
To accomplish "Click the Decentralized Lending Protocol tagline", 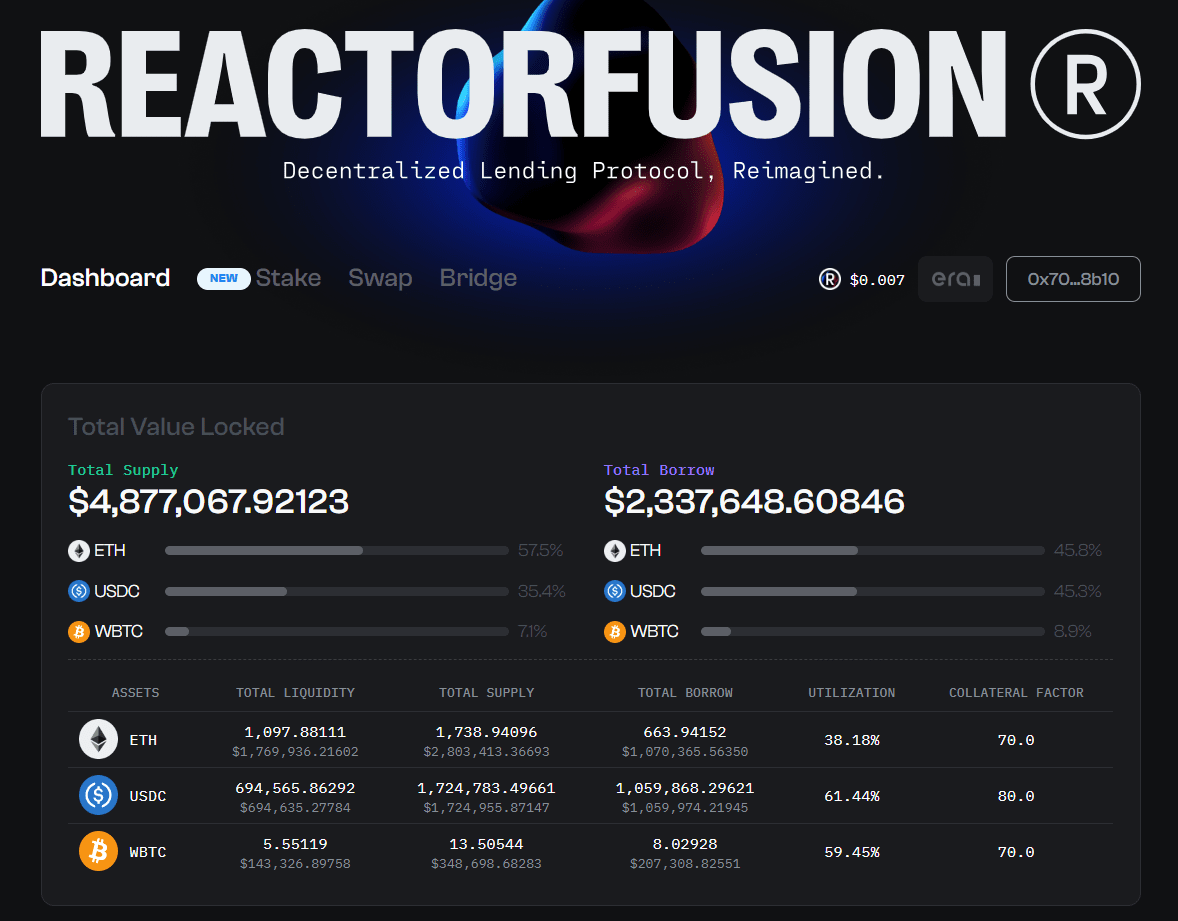I will (583, 171).
